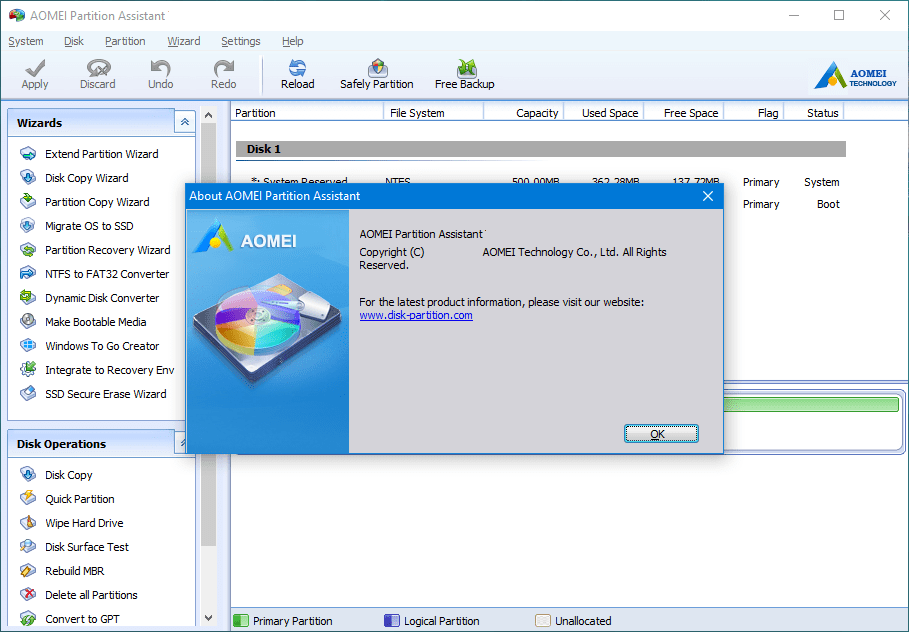Viewport: 909px width, 632px height.
Task: Click the Wipe Hard Drive icon
Action: (28, 522)
